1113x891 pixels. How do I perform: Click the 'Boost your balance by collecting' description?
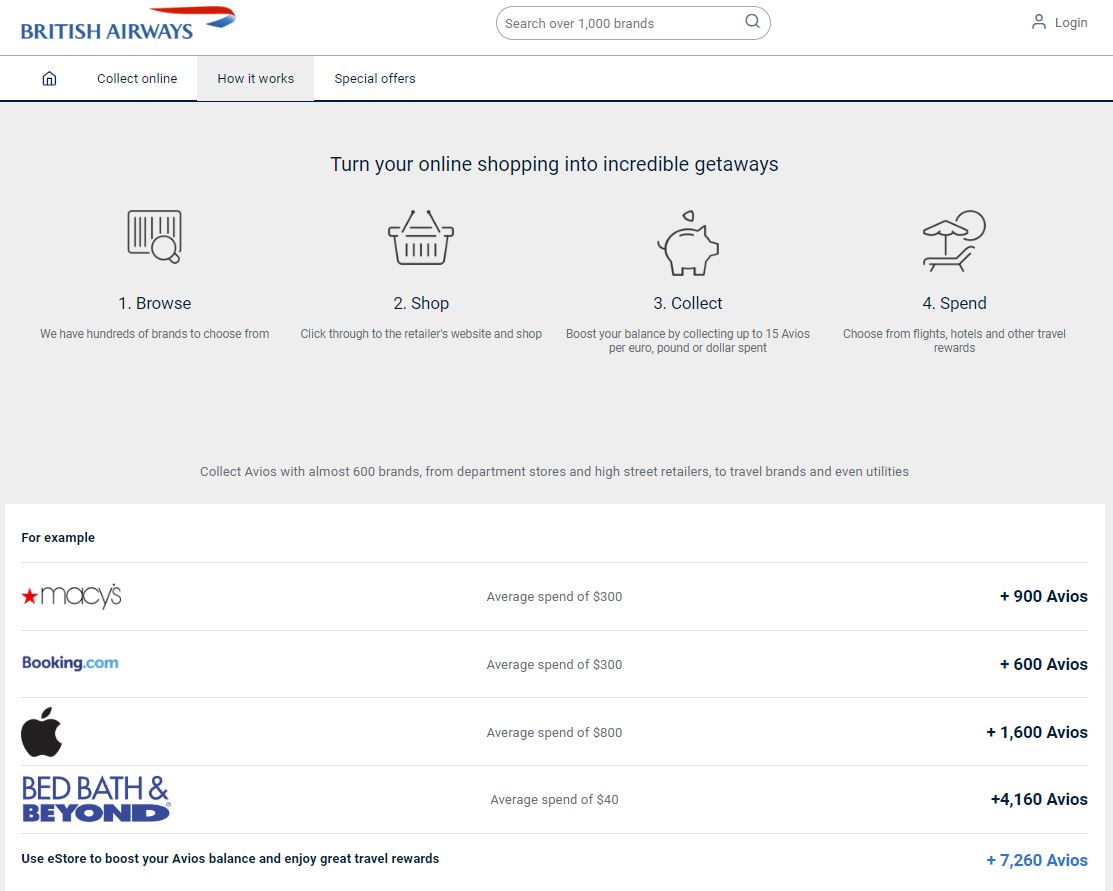pos(688,341)
